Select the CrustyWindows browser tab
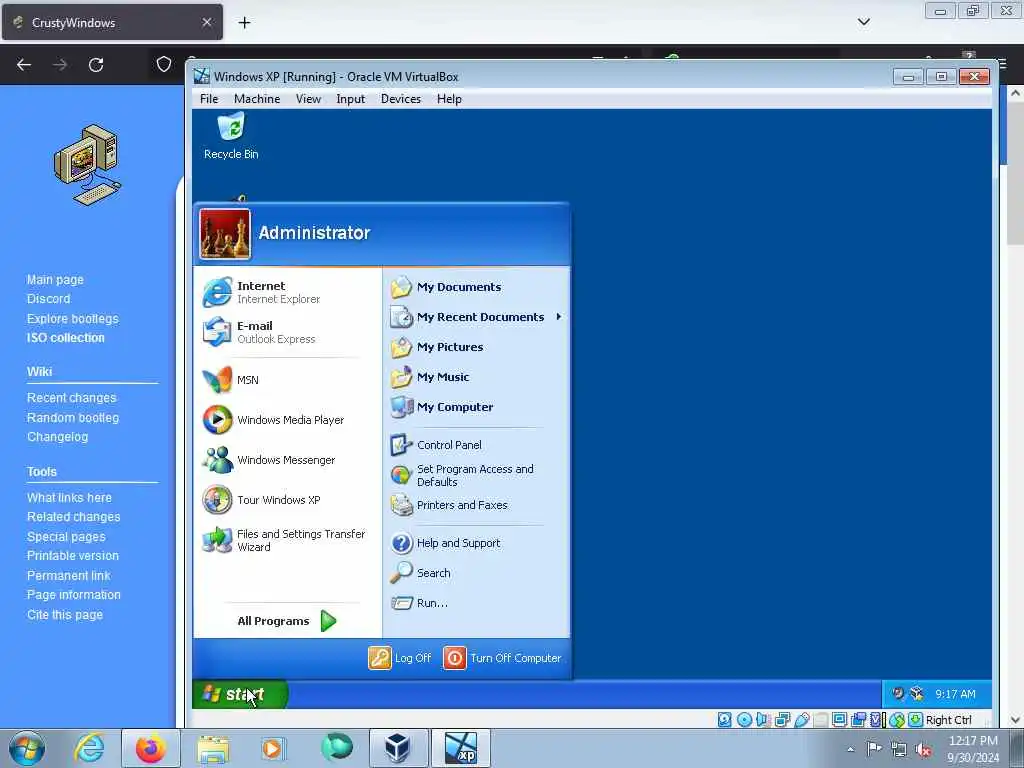 pyautogui.click(x=112, y=22)
